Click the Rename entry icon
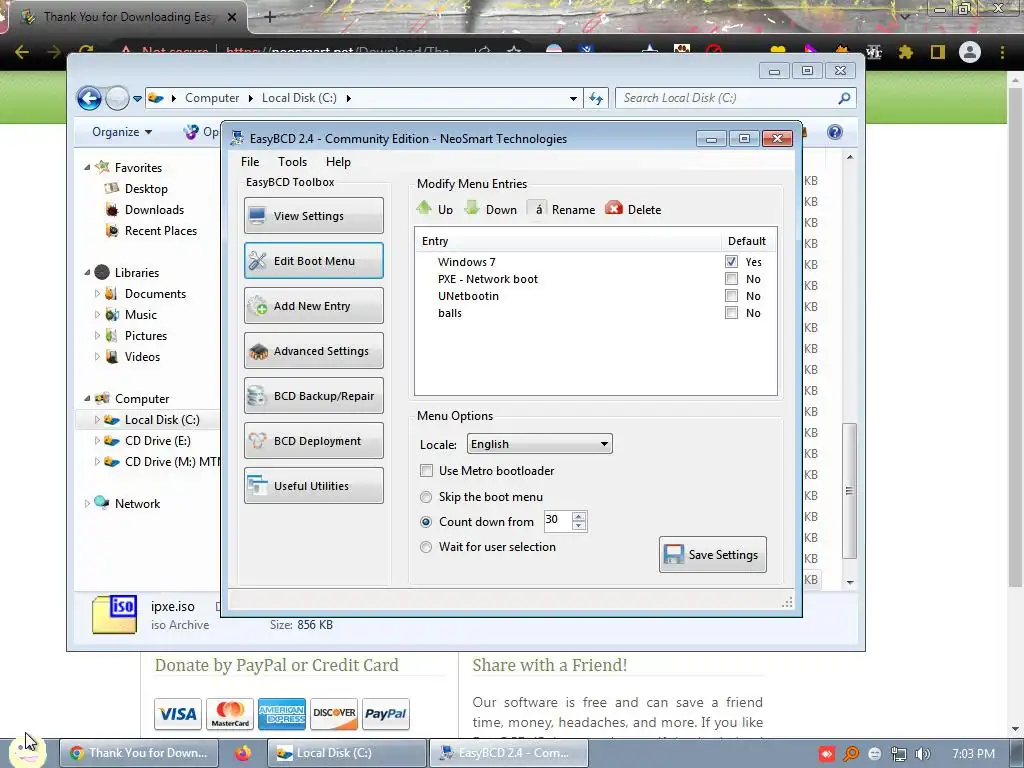 point(537,209)
